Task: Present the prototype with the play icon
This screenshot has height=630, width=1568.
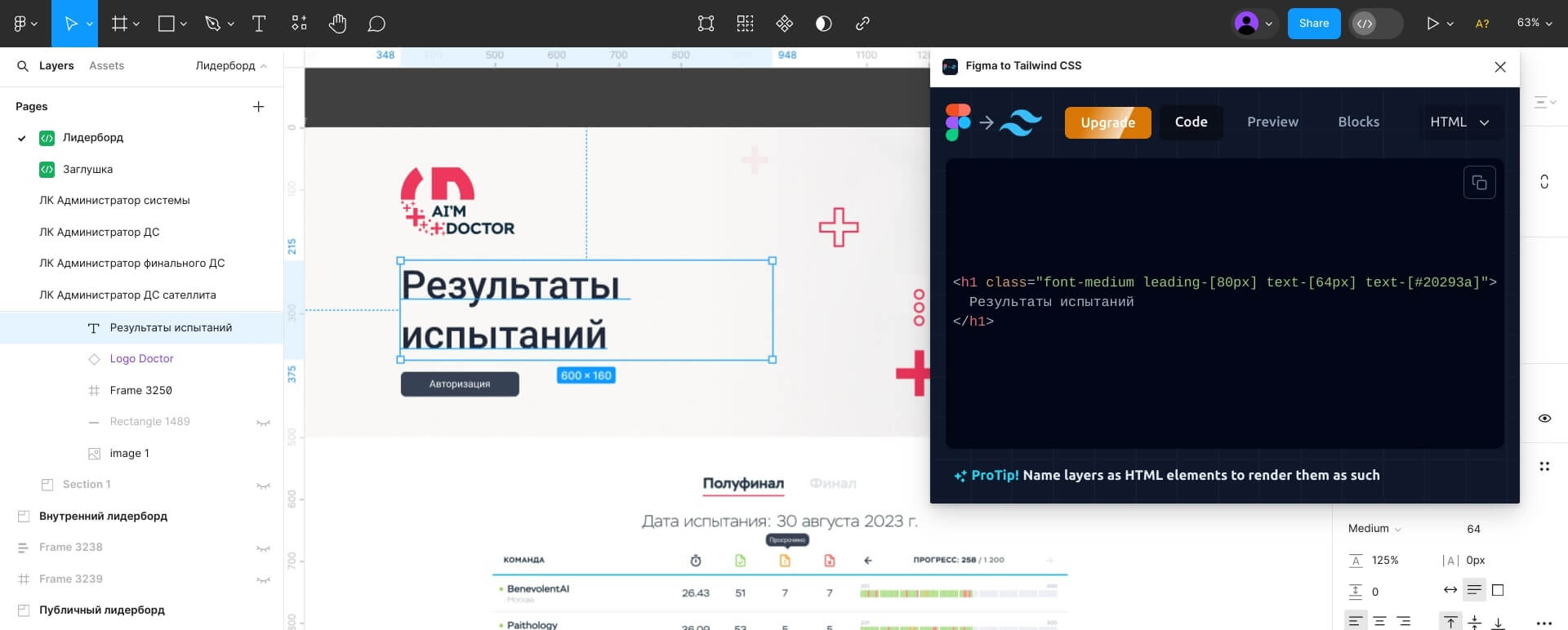Action: point(1432,24)
